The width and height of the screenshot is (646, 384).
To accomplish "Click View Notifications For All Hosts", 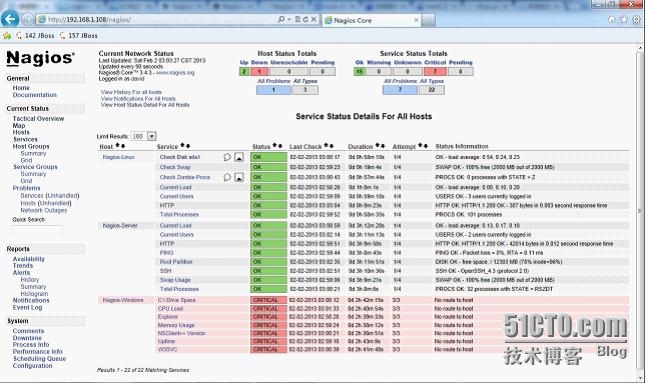I will [x=138, y=99].
